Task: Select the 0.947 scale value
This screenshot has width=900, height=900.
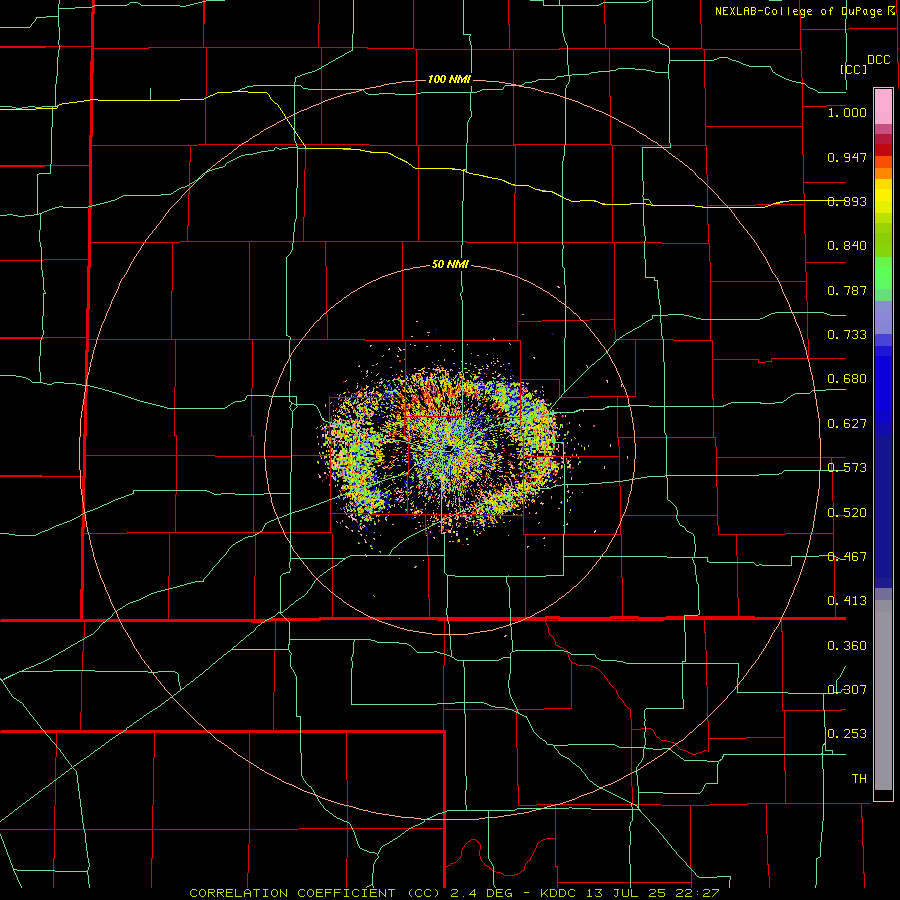Action: (x=847, y=157)
